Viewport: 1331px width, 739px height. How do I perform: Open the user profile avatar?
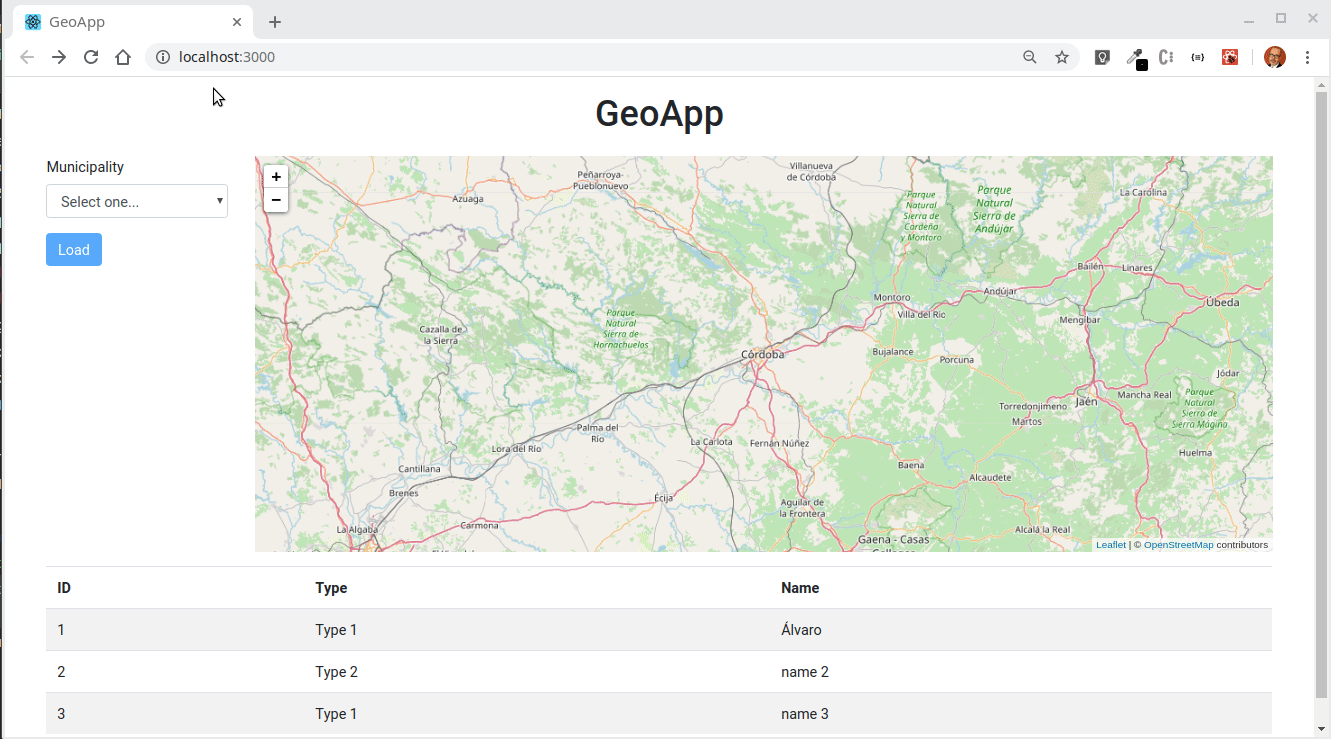[1274, 57]
